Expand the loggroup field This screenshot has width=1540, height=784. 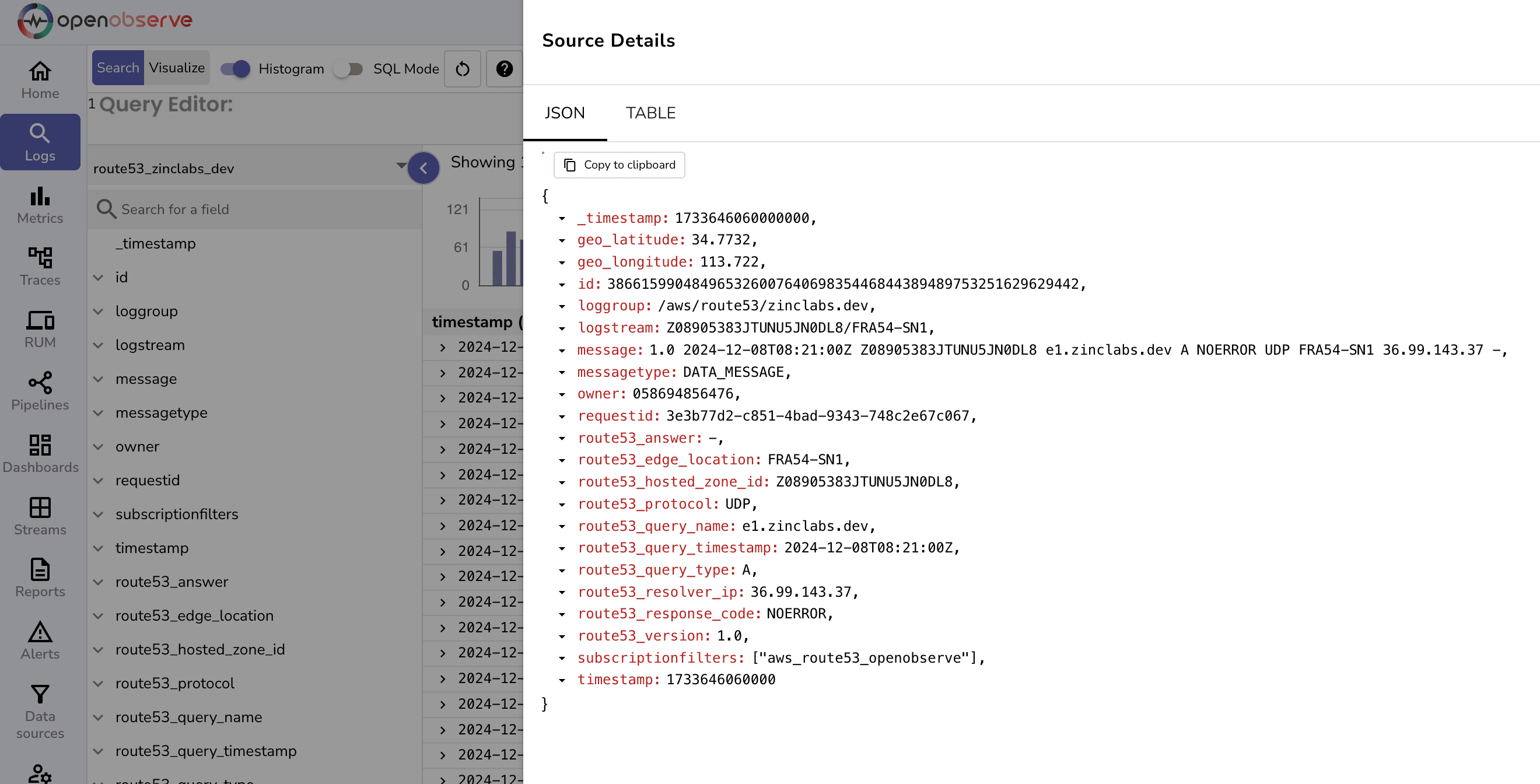(98, 311)
